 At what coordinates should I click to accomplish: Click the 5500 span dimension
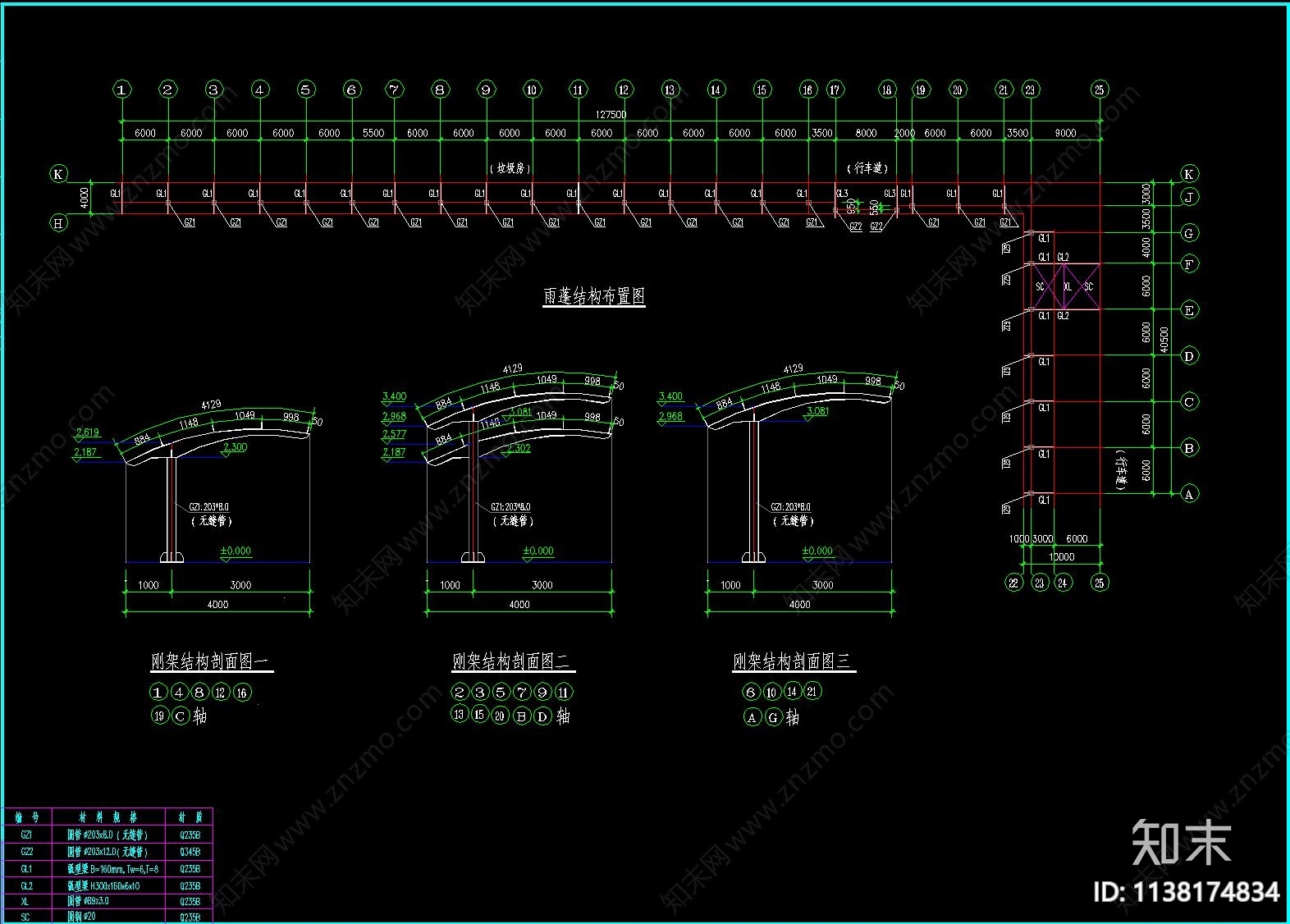pyautogui.click(x=373, y=133)
